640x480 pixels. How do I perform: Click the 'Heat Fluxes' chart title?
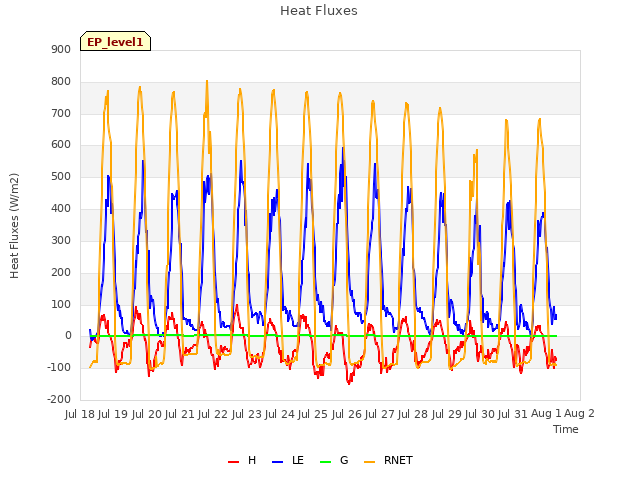click(319, 11)
